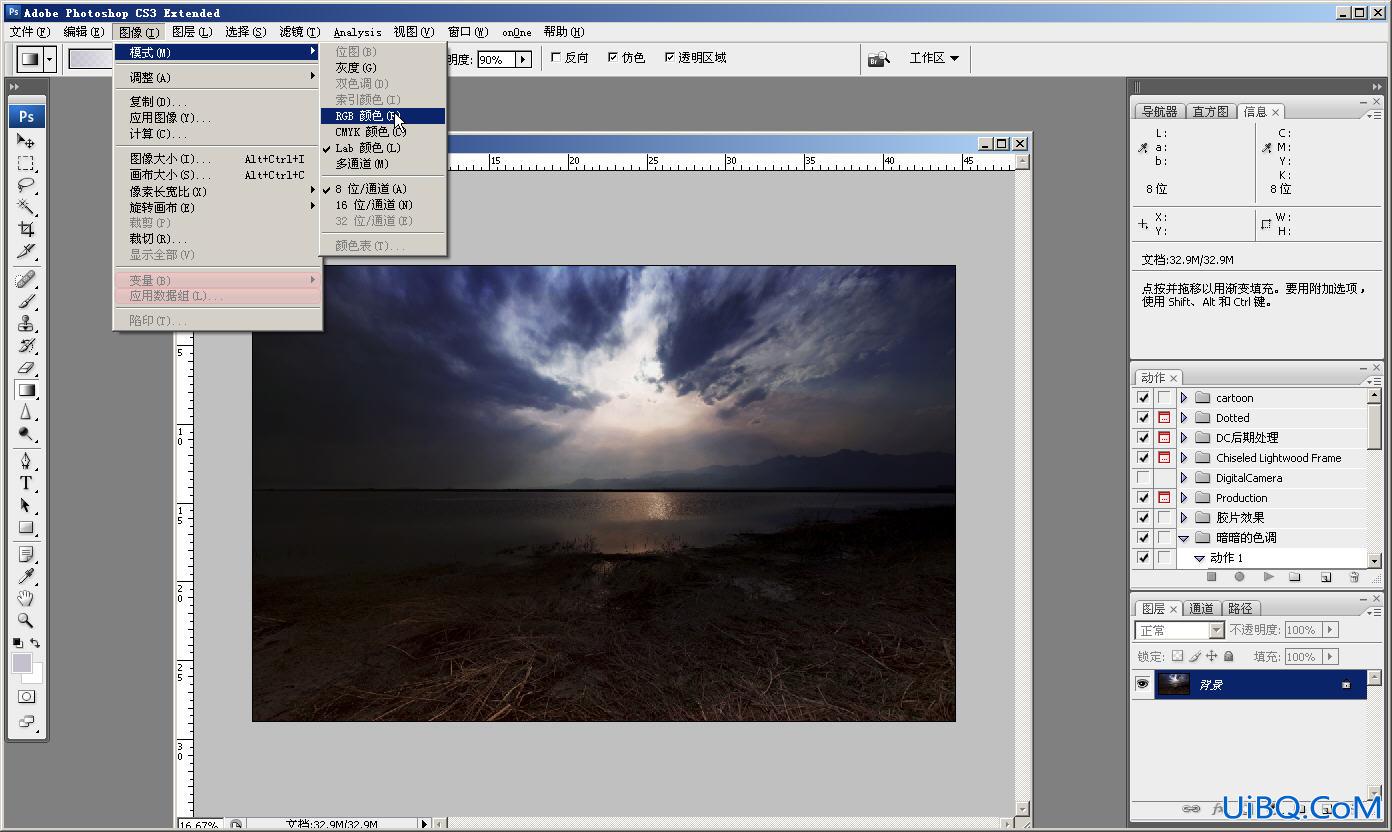Enable the DigitalCamera action set checkbox
The image size is (1392, 832).
1144,478
